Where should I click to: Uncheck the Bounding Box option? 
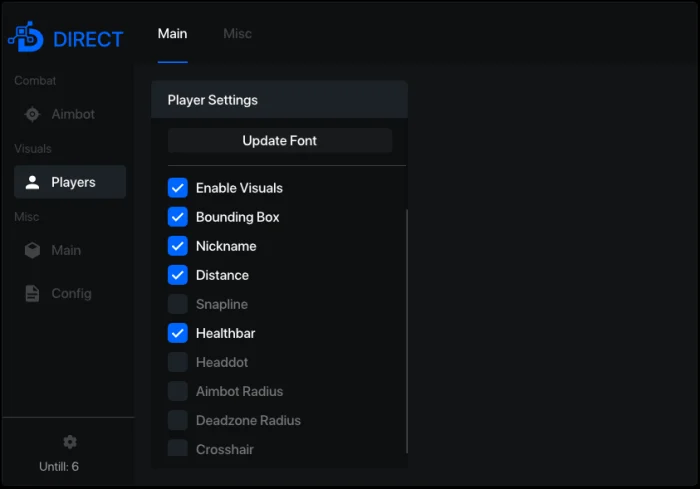pyautogui.click(x=178, y=217)
